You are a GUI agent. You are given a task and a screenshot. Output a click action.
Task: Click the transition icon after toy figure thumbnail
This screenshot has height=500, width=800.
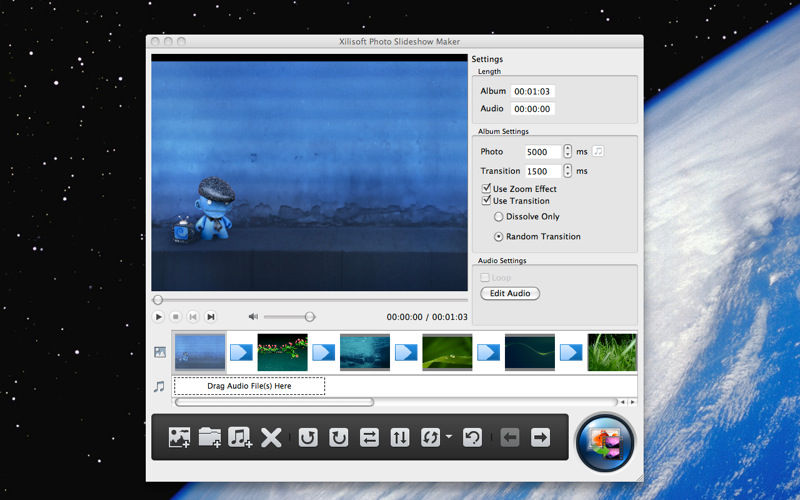(241, 352)
